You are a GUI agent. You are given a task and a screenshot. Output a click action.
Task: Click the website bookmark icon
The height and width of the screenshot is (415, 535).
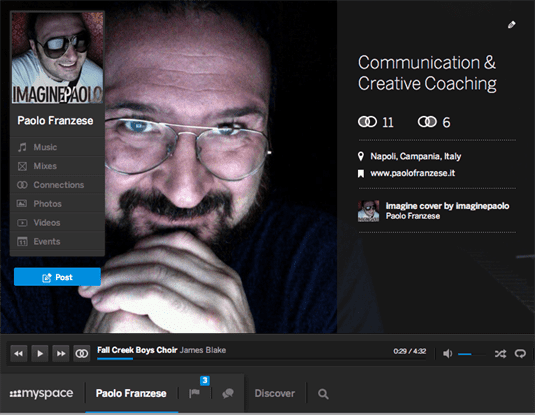(361, 174)
